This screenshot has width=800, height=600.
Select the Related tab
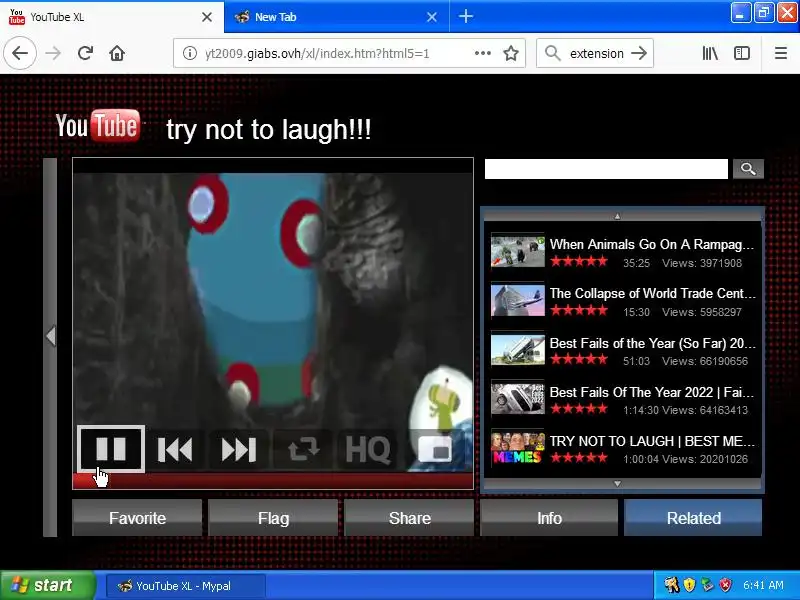[693, 518]
